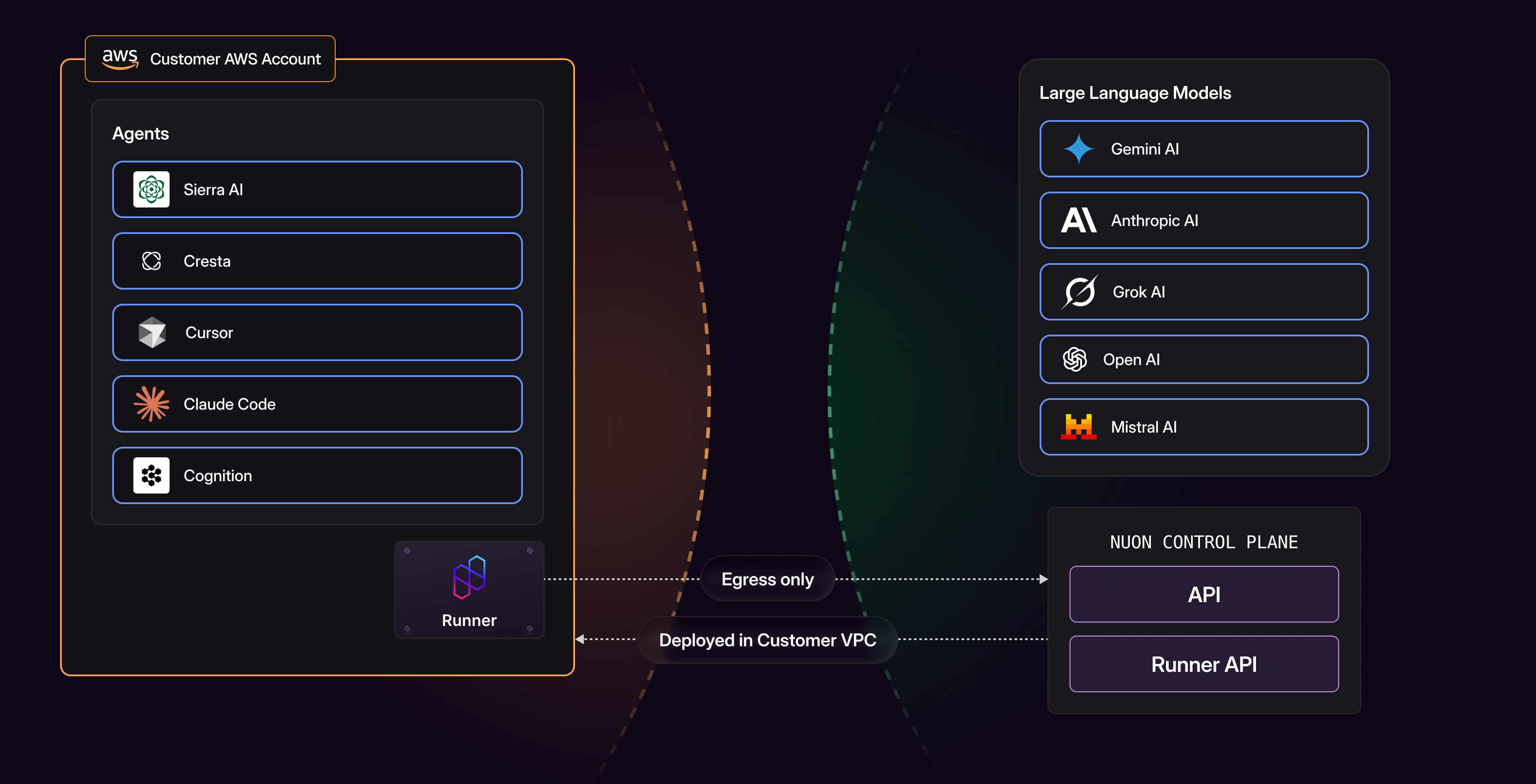This screenshot has height=784, width=1536.
Task: Click the Agents panel heading
Action: click(140, 134)
